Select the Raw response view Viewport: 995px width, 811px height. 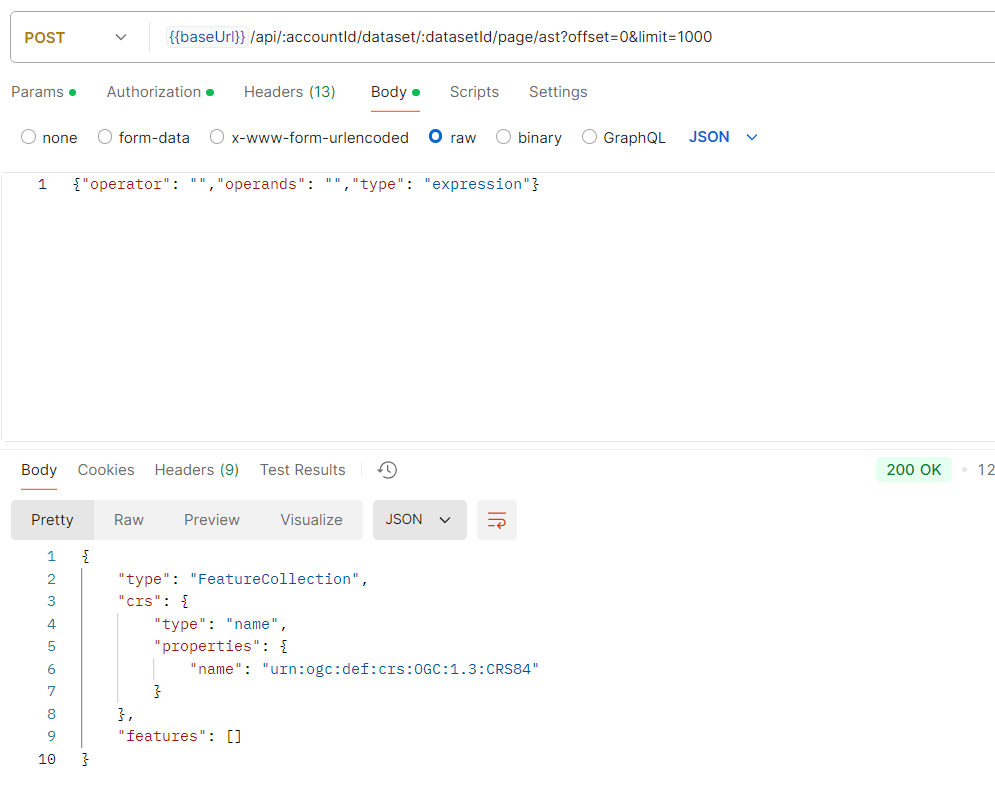click(x=129, y=520)
